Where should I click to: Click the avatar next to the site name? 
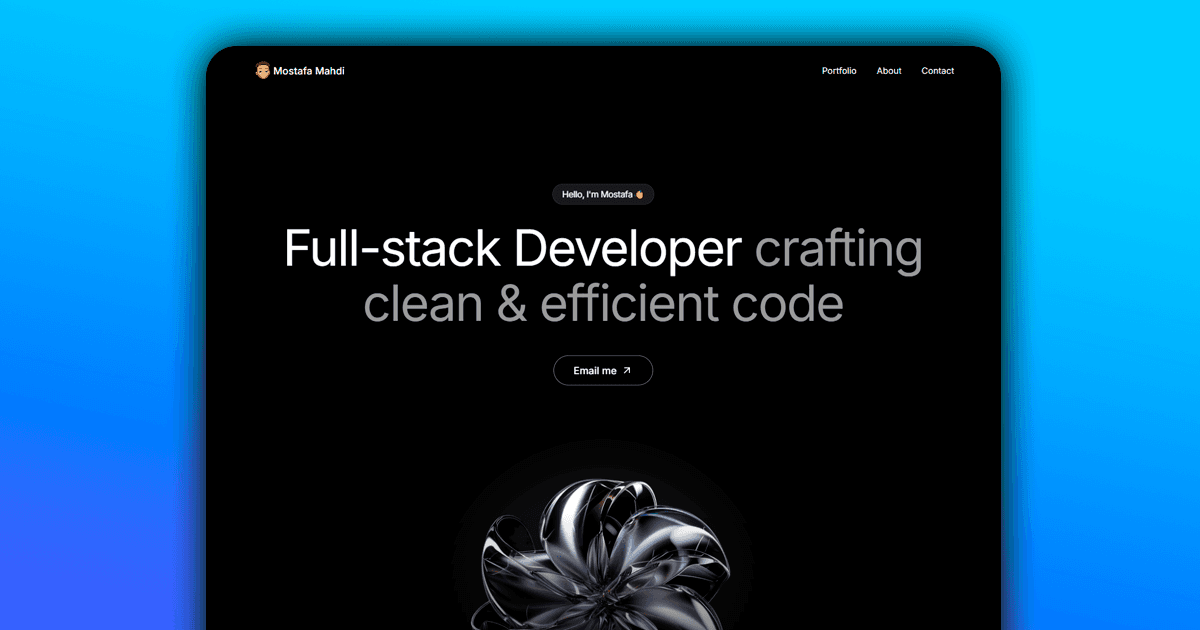pyautogui.click(x=264, y=70)
